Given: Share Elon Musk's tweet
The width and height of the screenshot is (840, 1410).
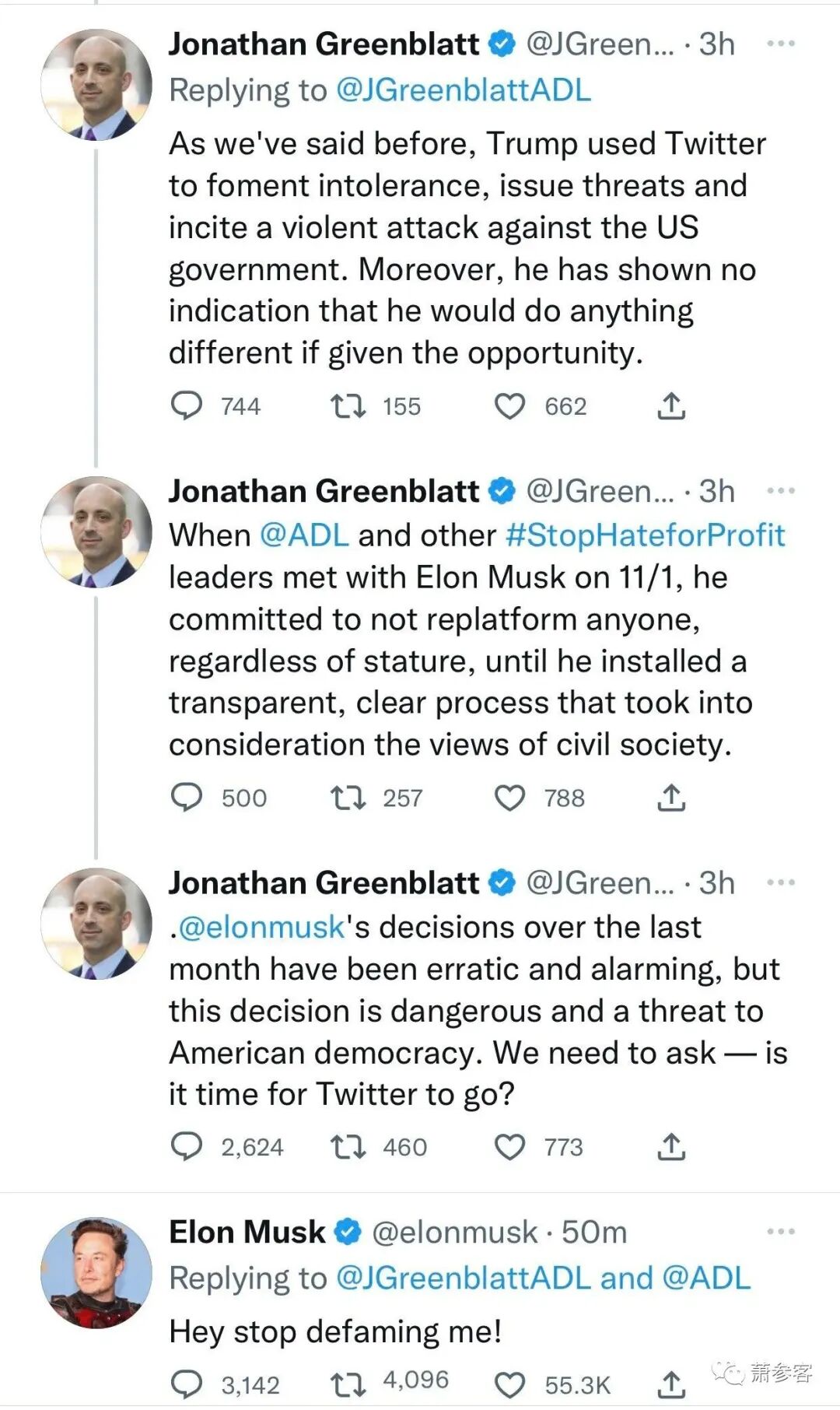Looking at the screenshot, I should (671, 1385).
